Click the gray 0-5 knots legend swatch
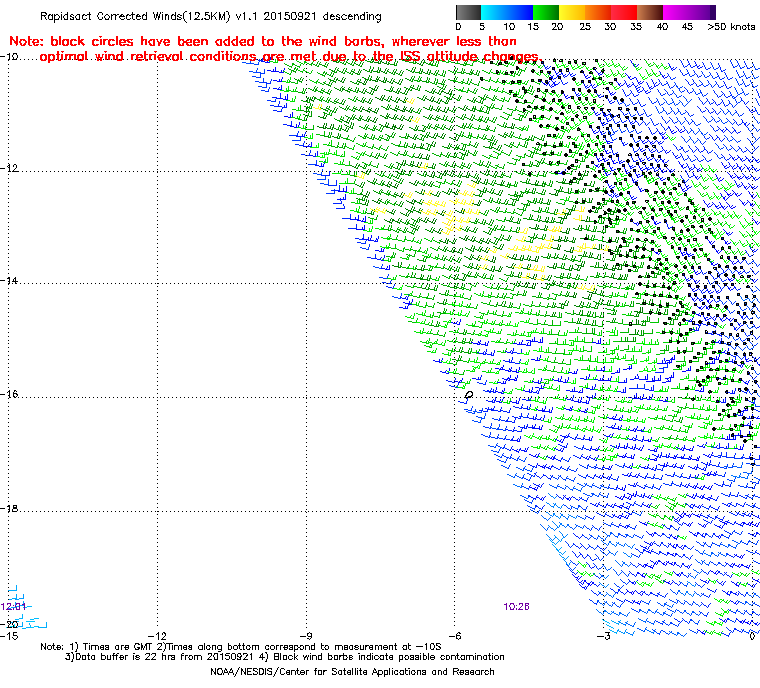The height and width of the screenshot is (688, 760). [x=469, y=12]
